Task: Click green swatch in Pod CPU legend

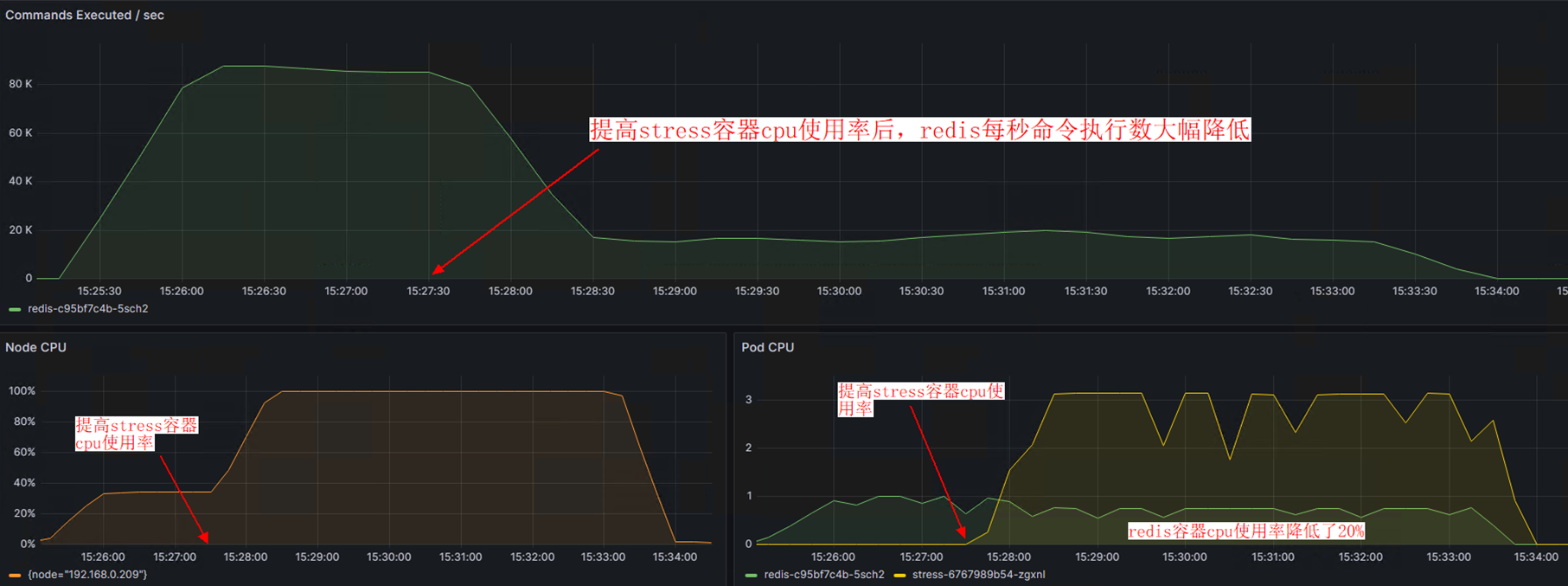Action: pos(751,575)
